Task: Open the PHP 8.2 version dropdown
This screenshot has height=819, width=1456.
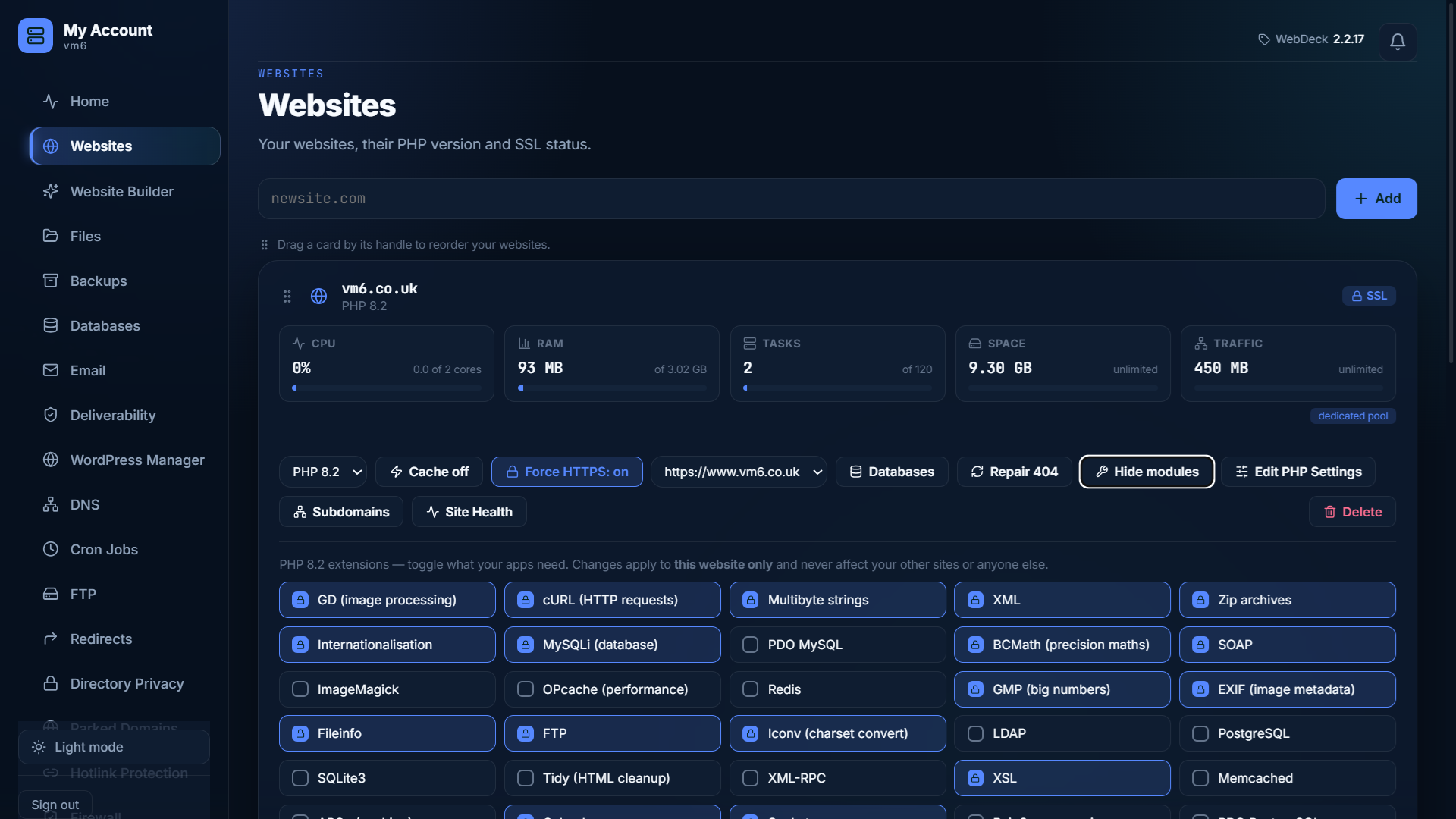Action: click(x=323, y=472)
